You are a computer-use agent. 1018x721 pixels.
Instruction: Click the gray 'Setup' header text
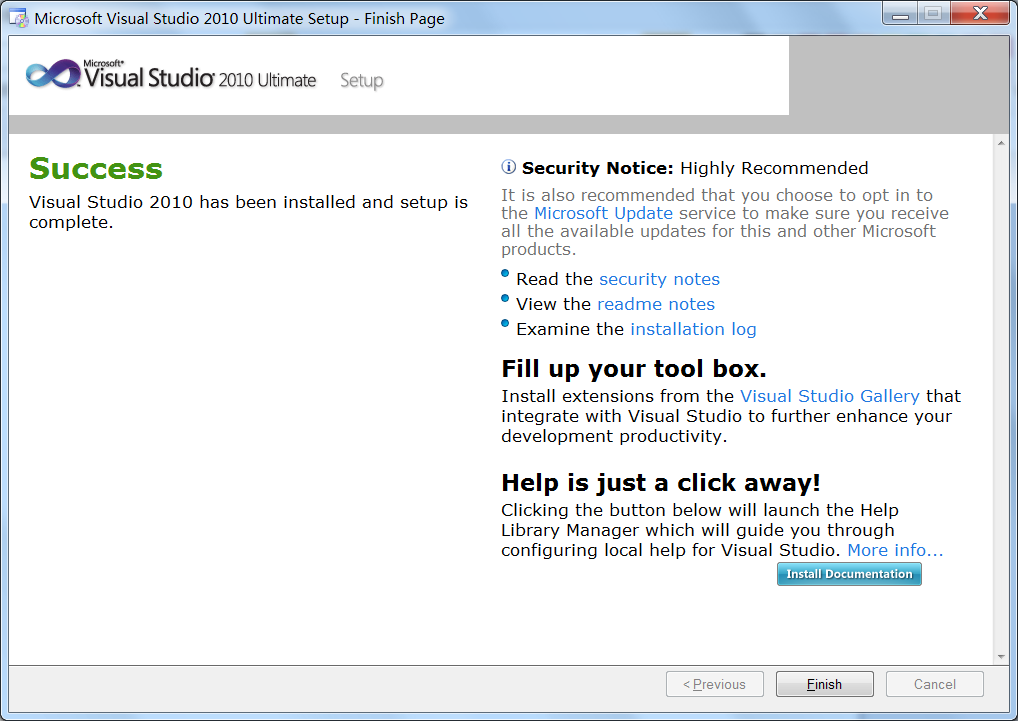[362, 80]
